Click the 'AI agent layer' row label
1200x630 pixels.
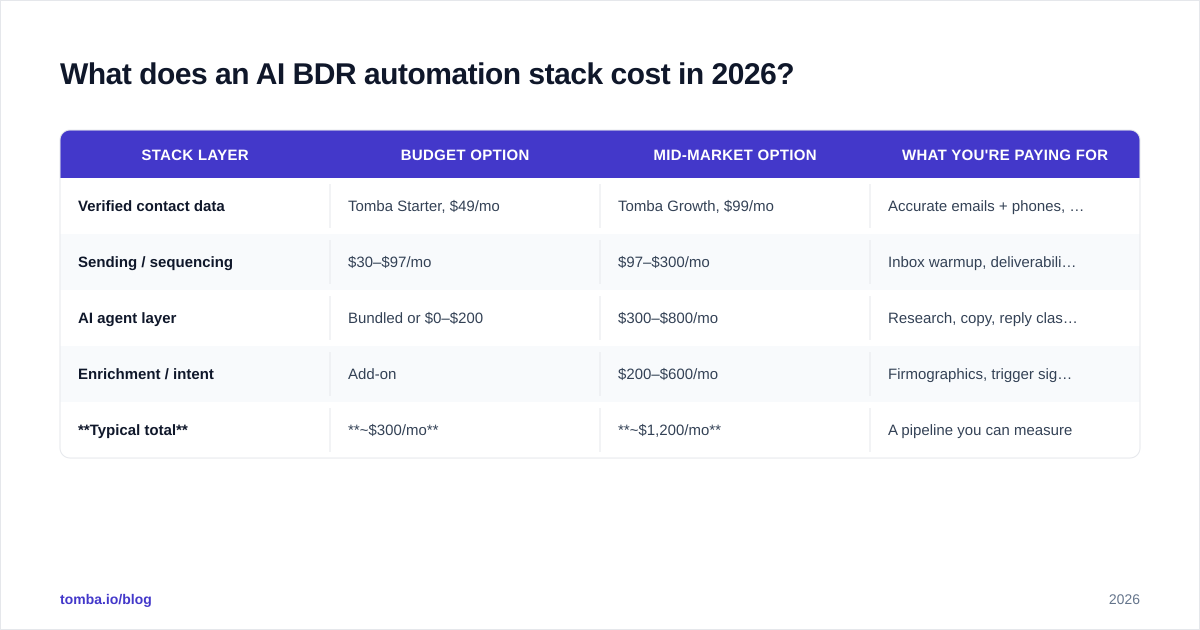(x=127, y=318)
